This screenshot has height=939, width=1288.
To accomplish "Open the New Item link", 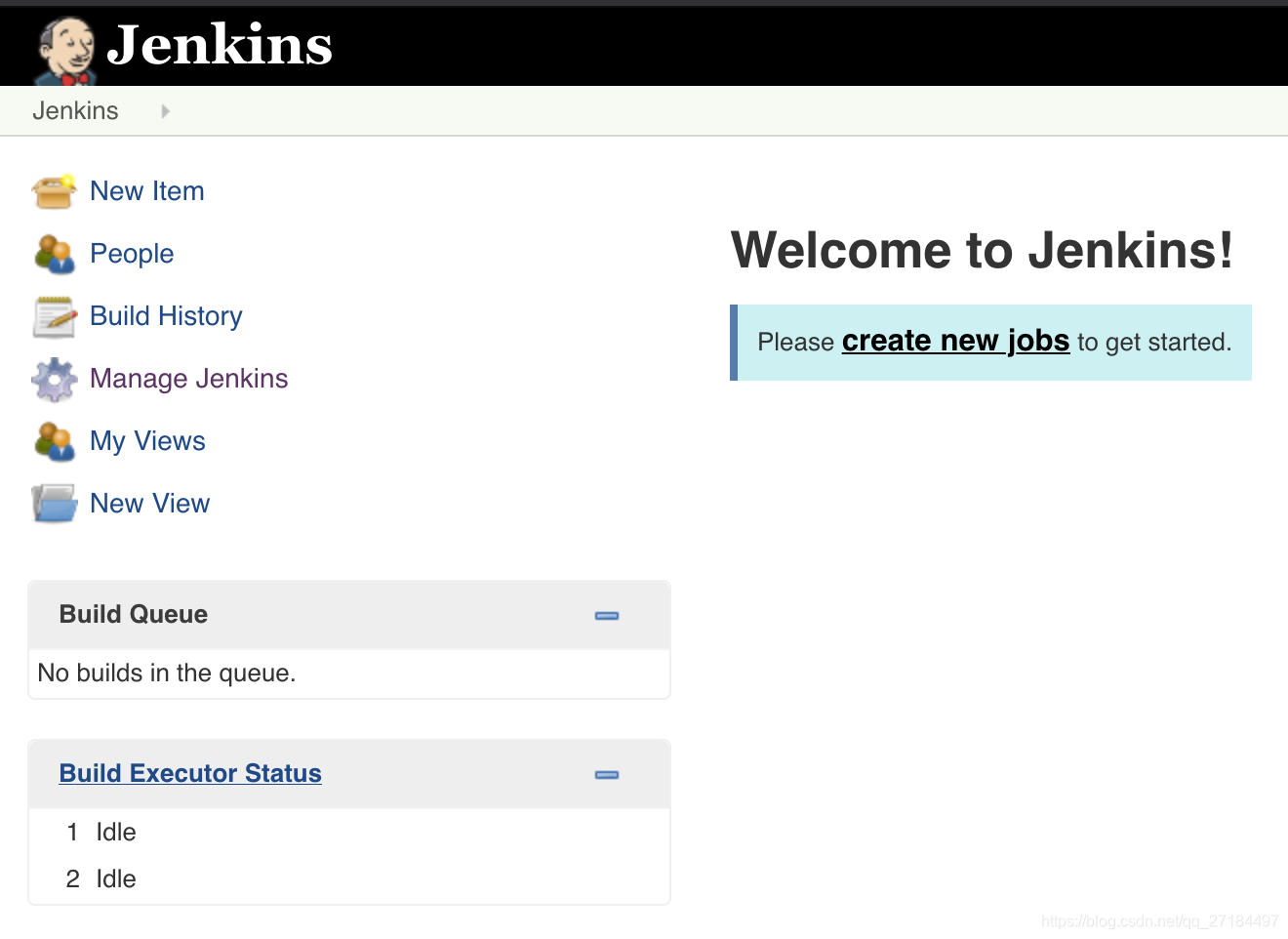I will [147, 191].
